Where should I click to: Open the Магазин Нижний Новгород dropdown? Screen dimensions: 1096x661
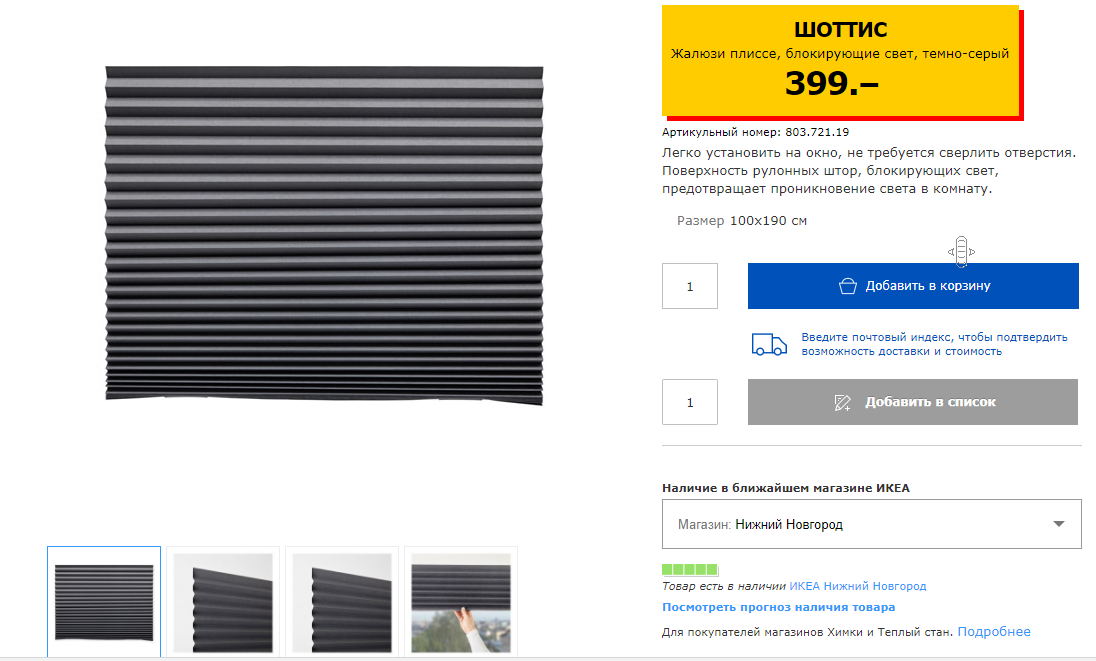point(872,524)
